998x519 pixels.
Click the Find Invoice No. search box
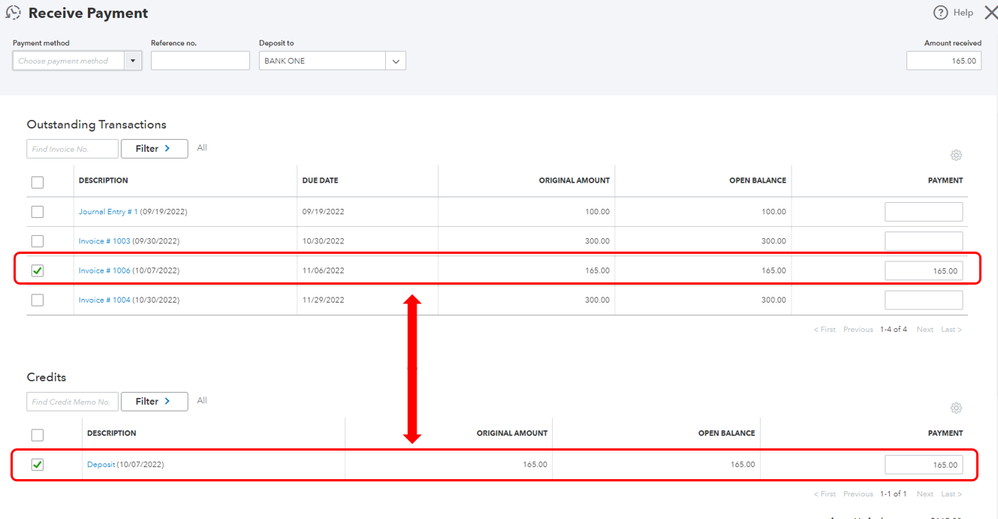pos(72,148)
